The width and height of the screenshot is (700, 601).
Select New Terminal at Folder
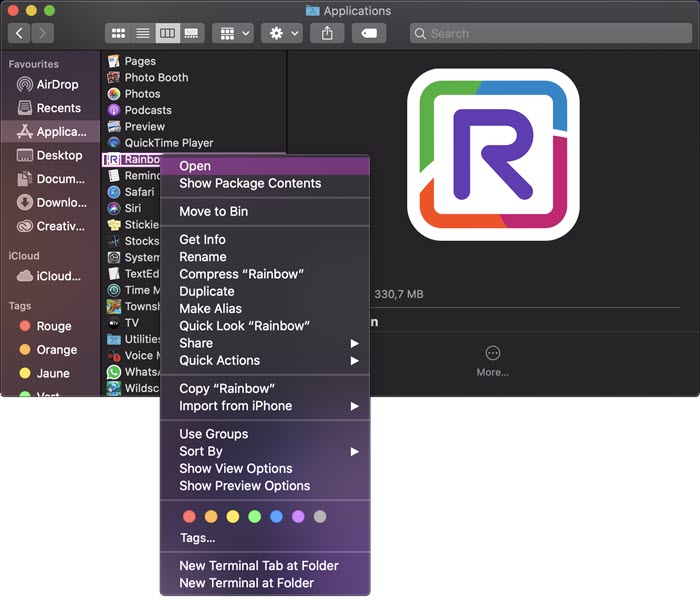(246, 583)
